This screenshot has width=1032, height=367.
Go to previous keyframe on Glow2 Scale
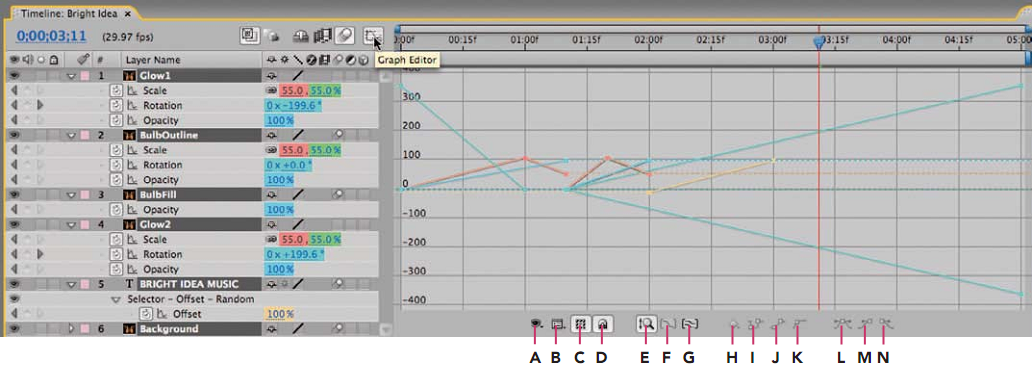point(14,239)
